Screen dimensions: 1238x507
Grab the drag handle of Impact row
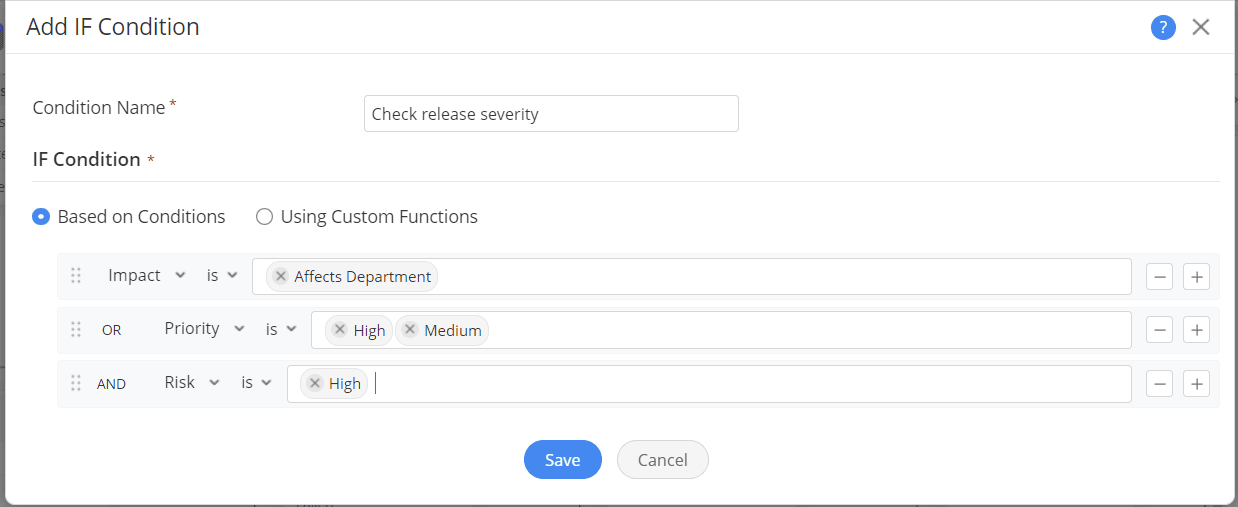[76, 277]
